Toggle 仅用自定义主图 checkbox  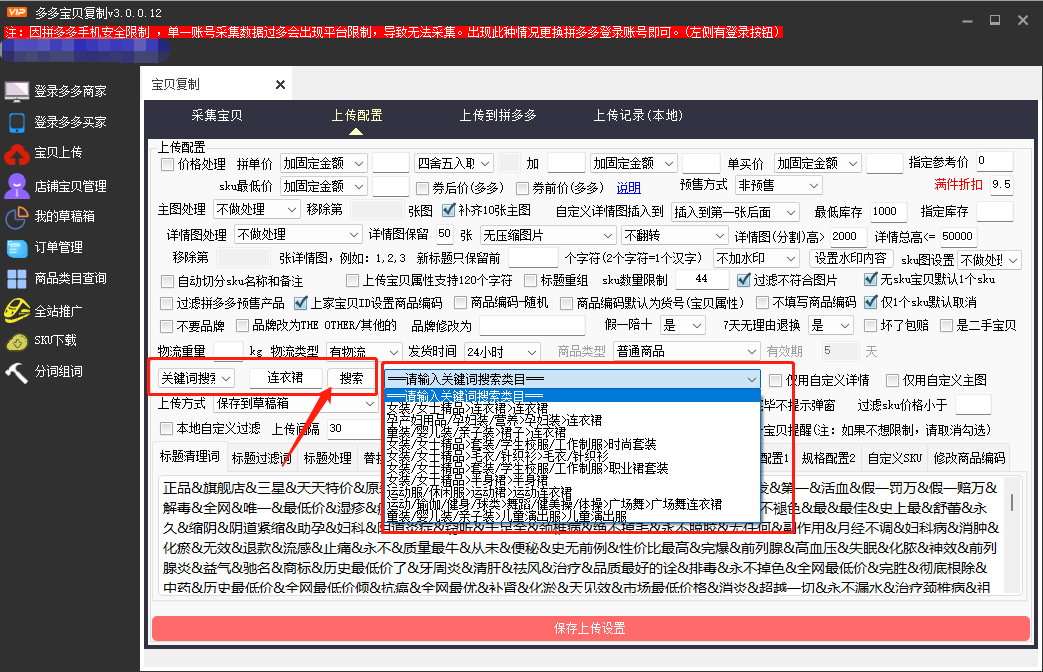pos(892,381)
